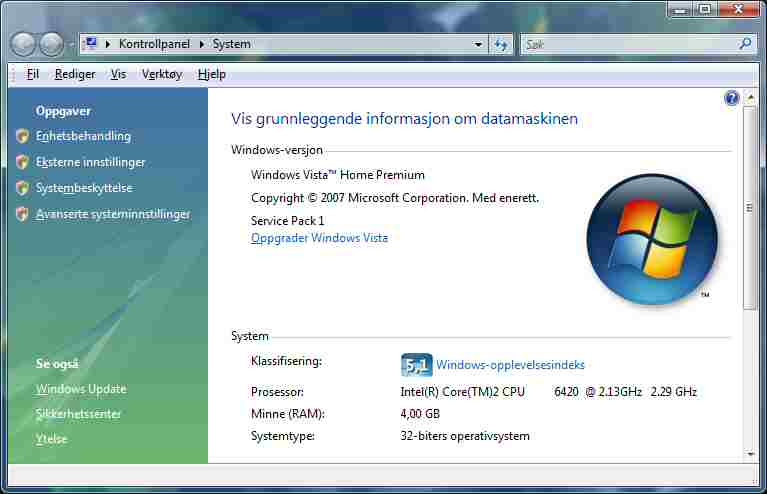Open the Rediger menu

75,74
